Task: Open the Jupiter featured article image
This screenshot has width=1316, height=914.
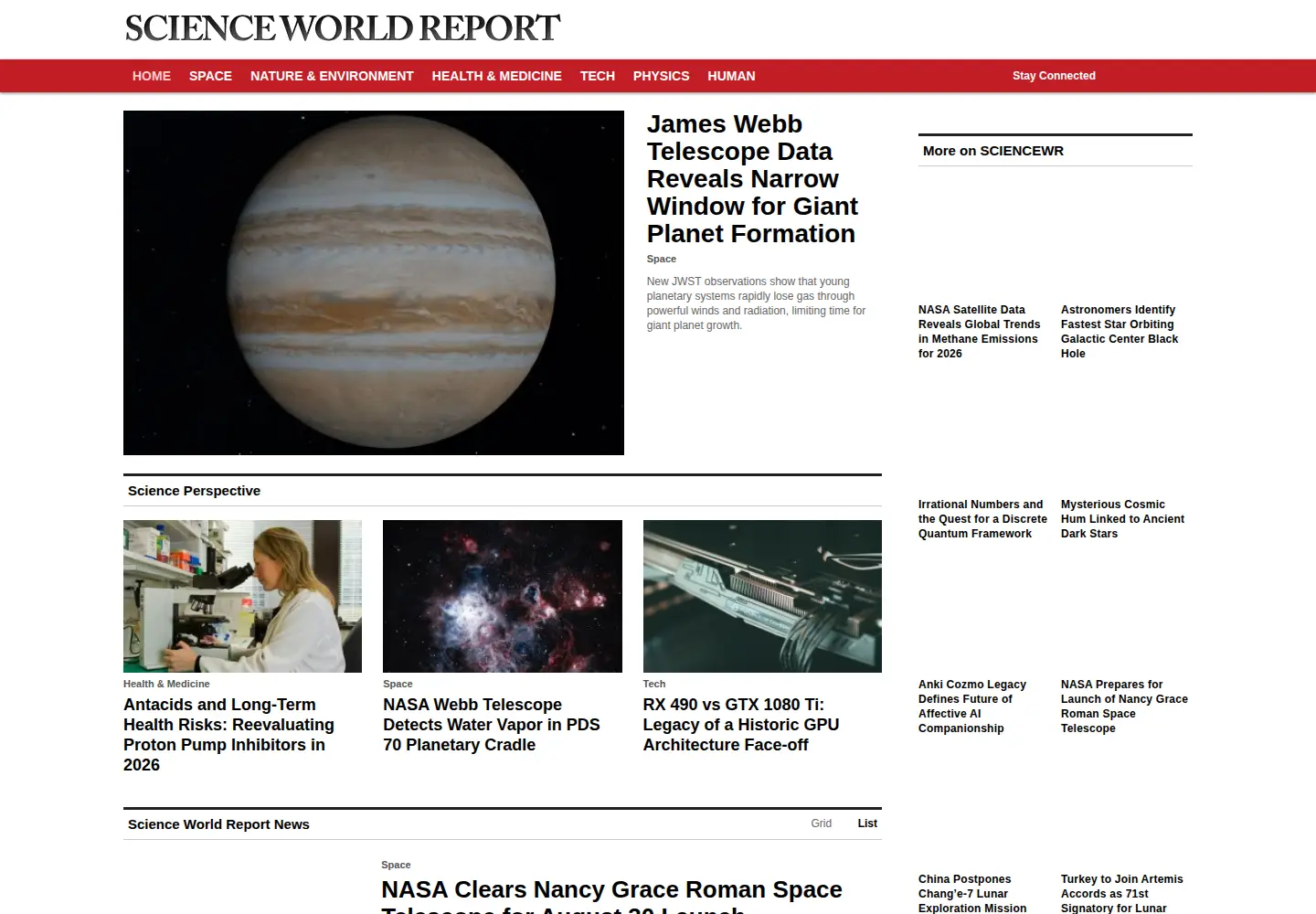Action: 374,282
